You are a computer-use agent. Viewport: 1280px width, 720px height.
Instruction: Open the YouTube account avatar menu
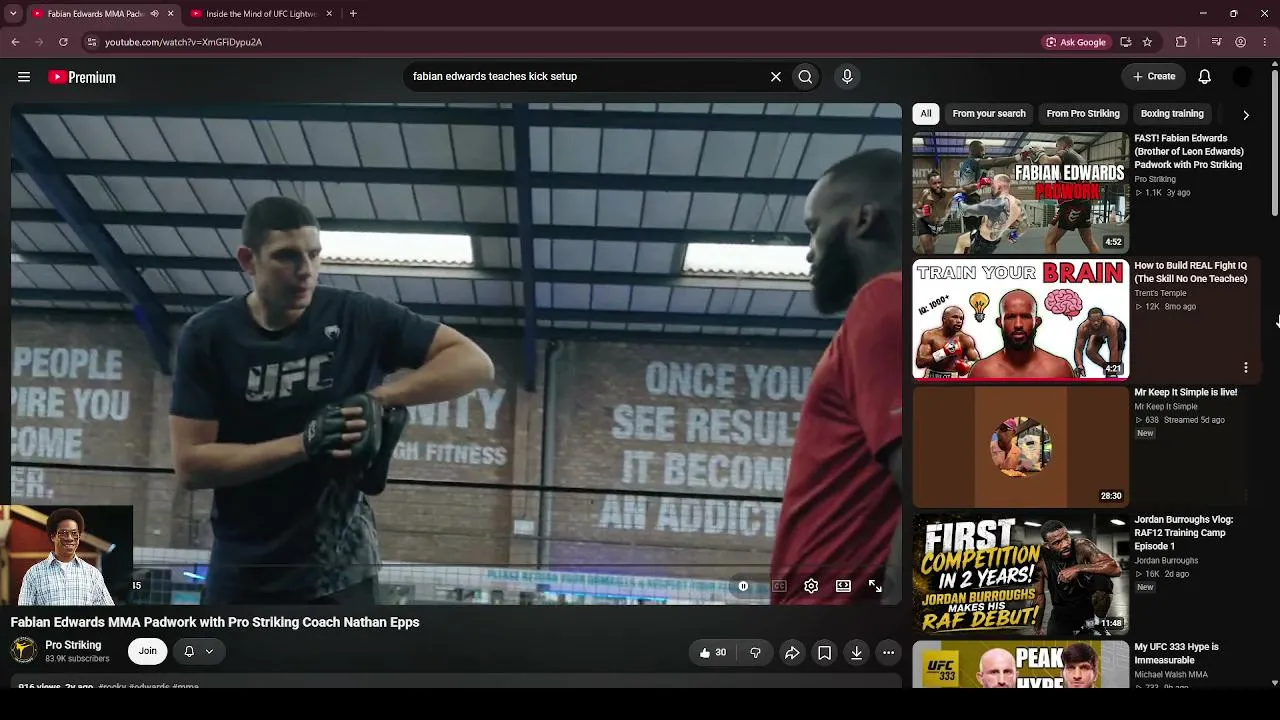coord(1243,76)
